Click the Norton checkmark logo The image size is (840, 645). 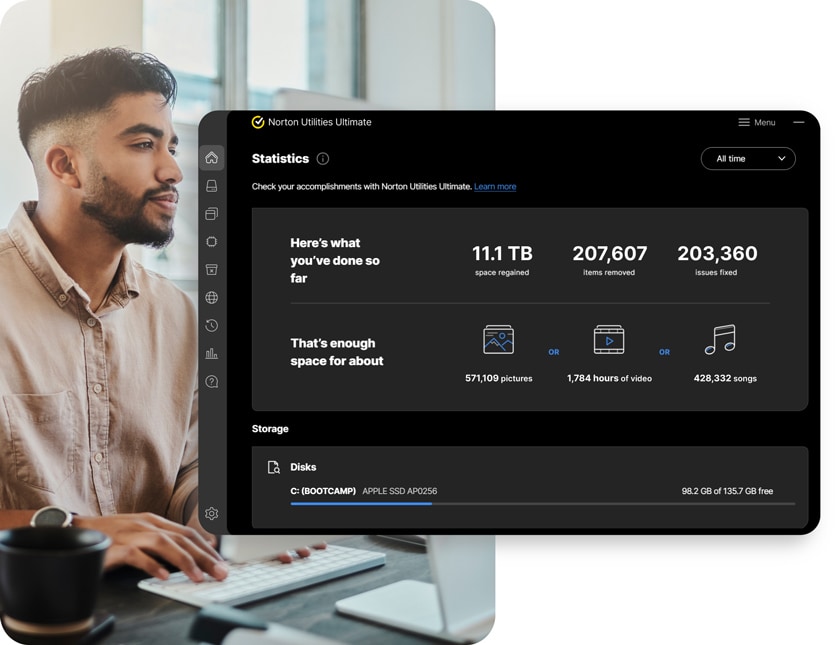258,122
